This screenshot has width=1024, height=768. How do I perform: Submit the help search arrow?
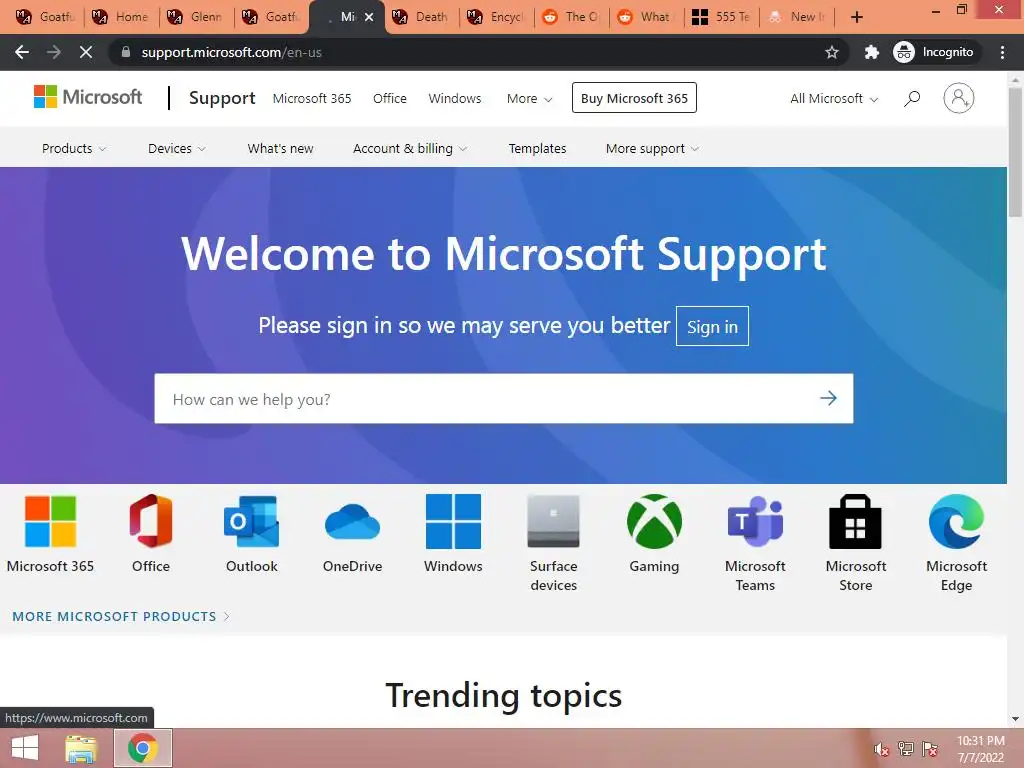pos(828,398)
